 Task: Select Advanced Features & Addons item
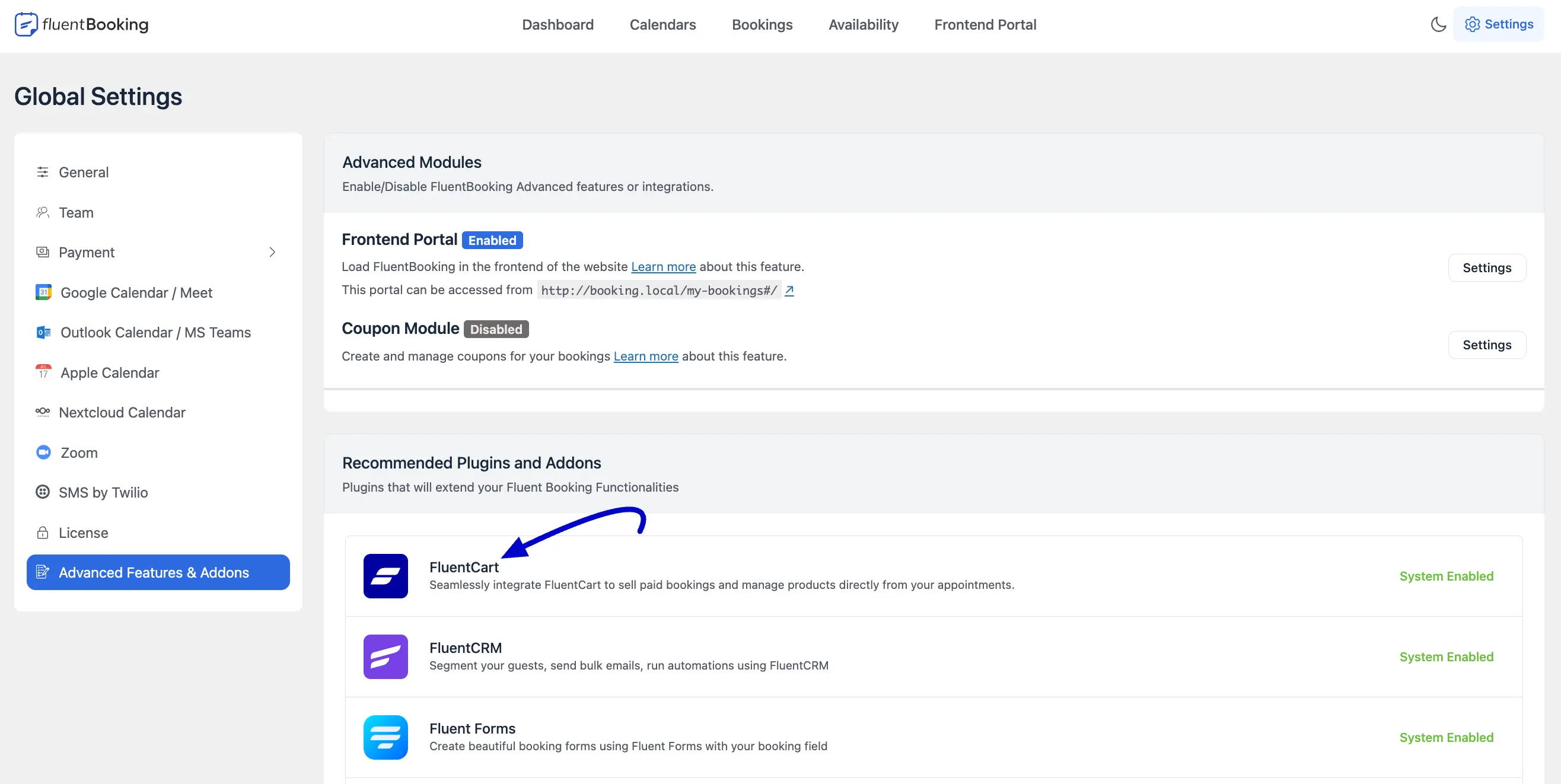coord(158,572)
